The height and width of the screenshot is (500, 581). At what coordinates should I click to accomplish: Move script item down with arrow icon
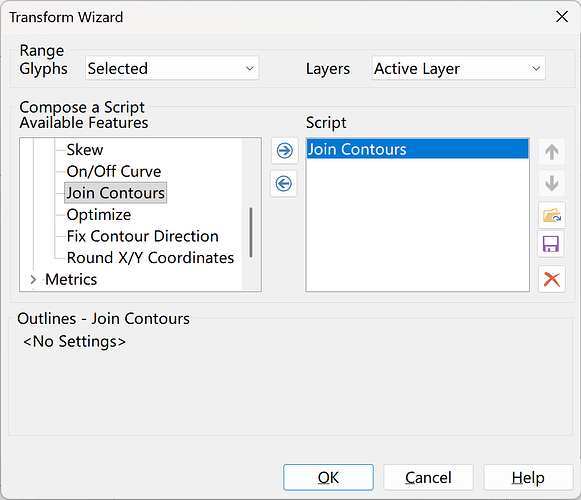point(552,183)
